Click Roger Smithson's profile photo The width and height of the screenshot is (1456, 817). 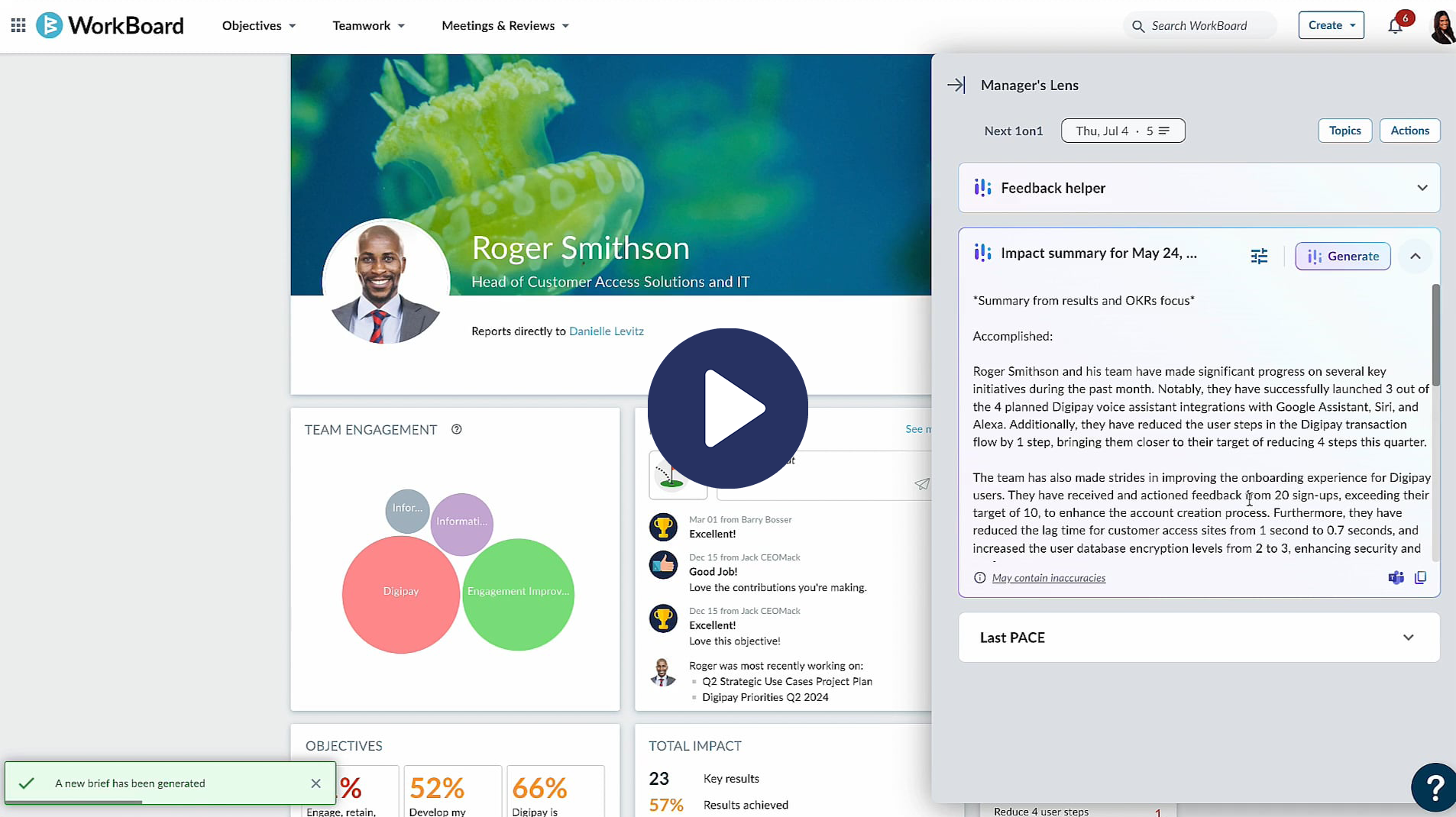tap(386, 281)
